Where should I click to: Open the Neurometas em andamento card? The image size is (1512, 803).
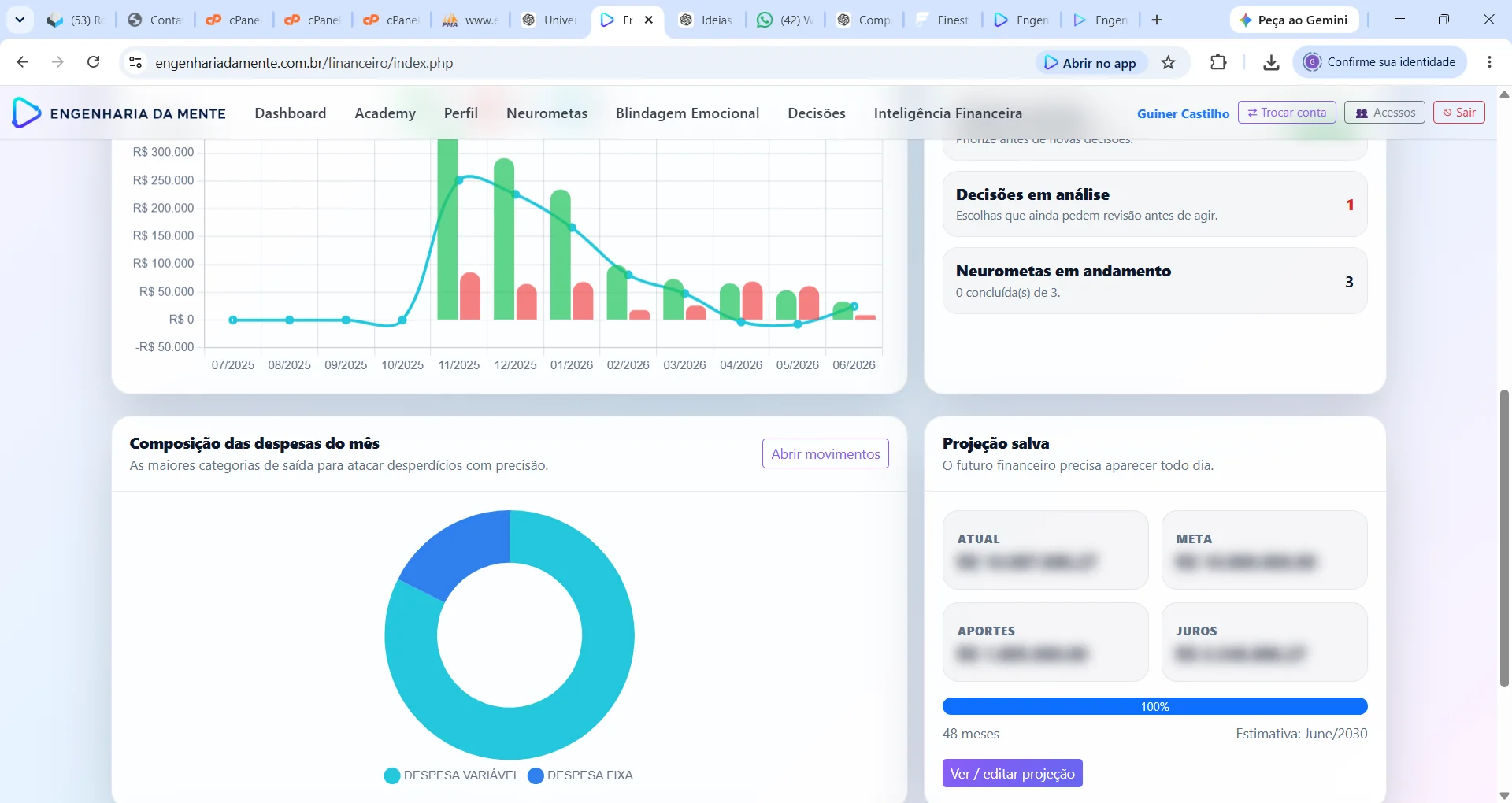point(1155,281)
